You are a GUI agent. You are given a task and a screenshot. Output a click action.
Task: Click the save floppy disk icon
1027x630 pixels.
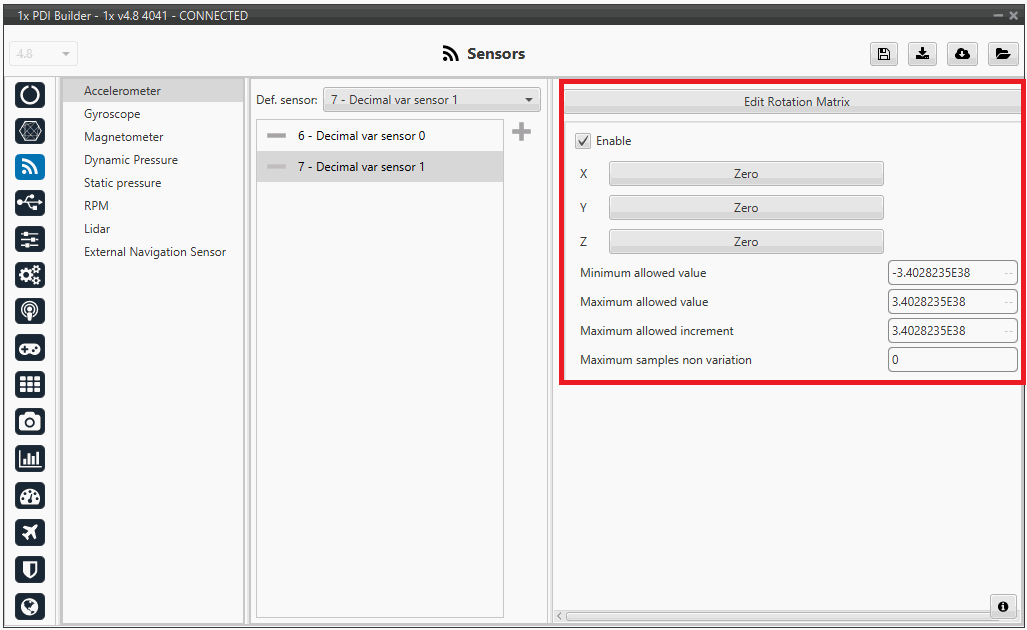884,54
